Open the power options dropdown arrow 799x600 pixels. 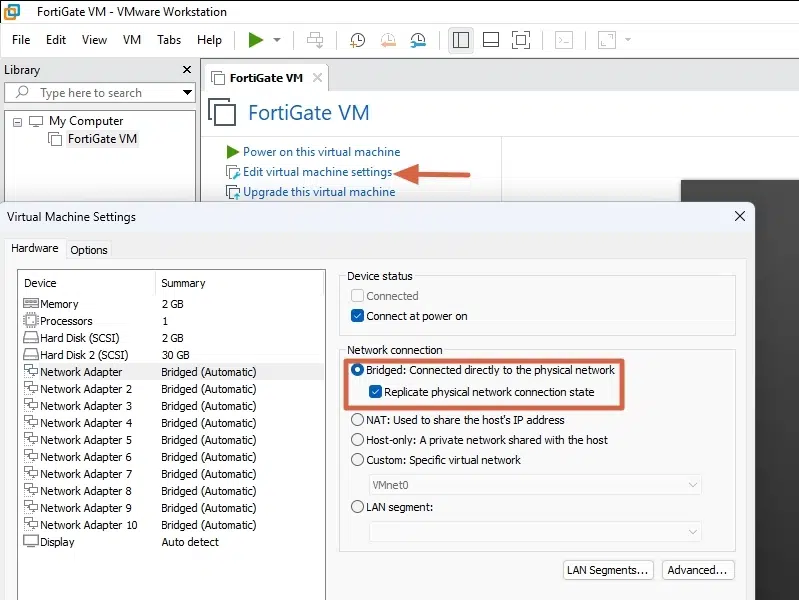click(277, 40)
